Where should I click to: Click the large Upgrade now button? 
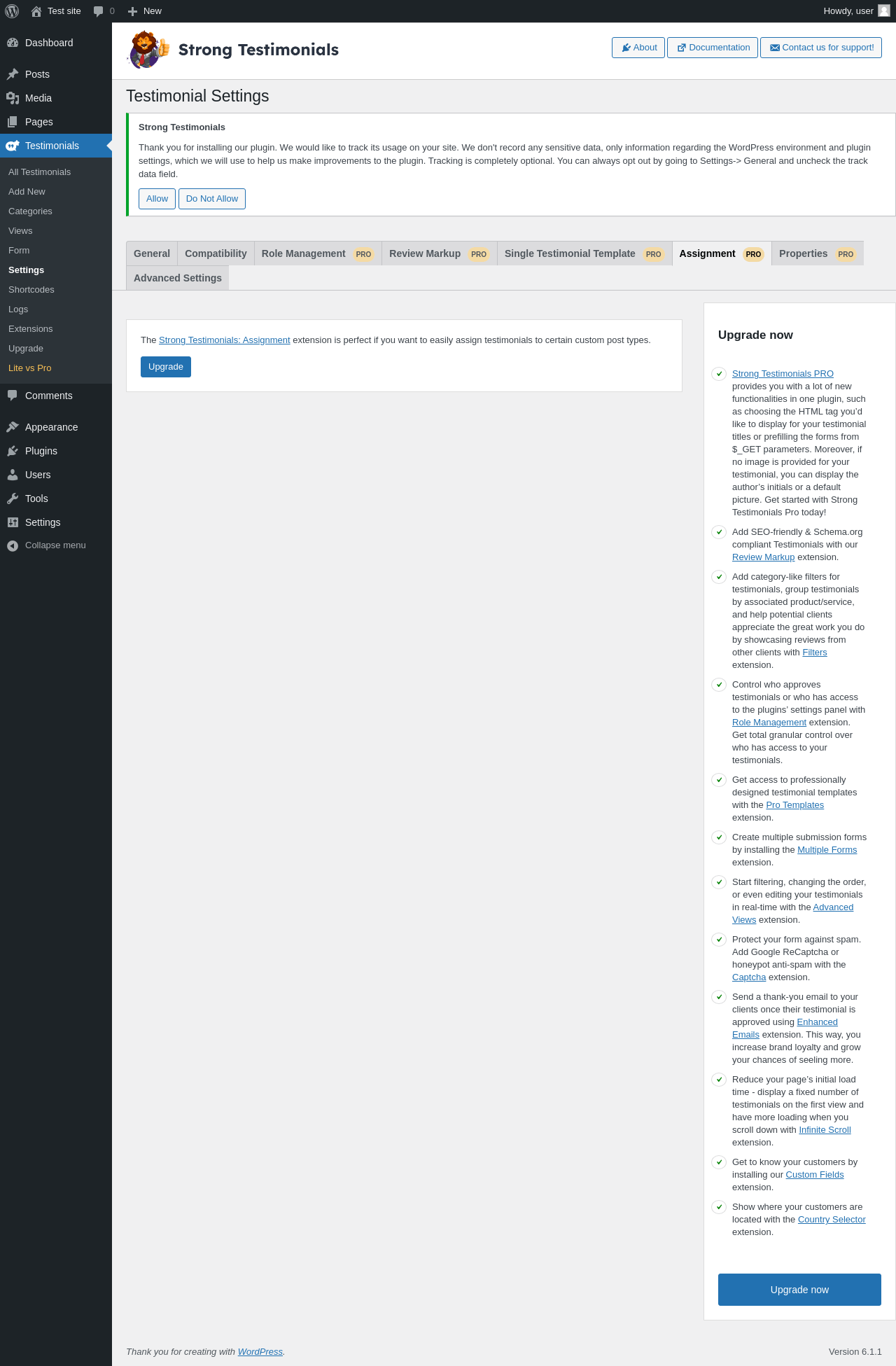(799, 1290)
